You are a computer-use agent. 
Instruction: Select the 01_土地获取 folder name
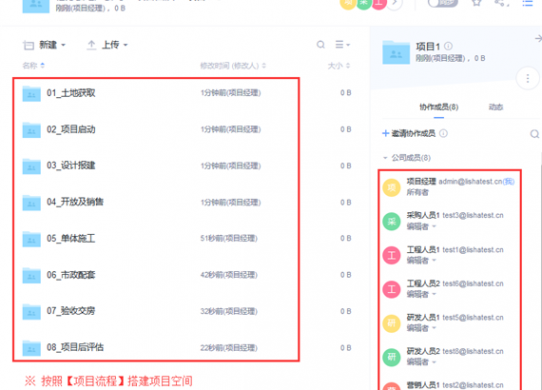pyautogui.click(x=71, y=93)
